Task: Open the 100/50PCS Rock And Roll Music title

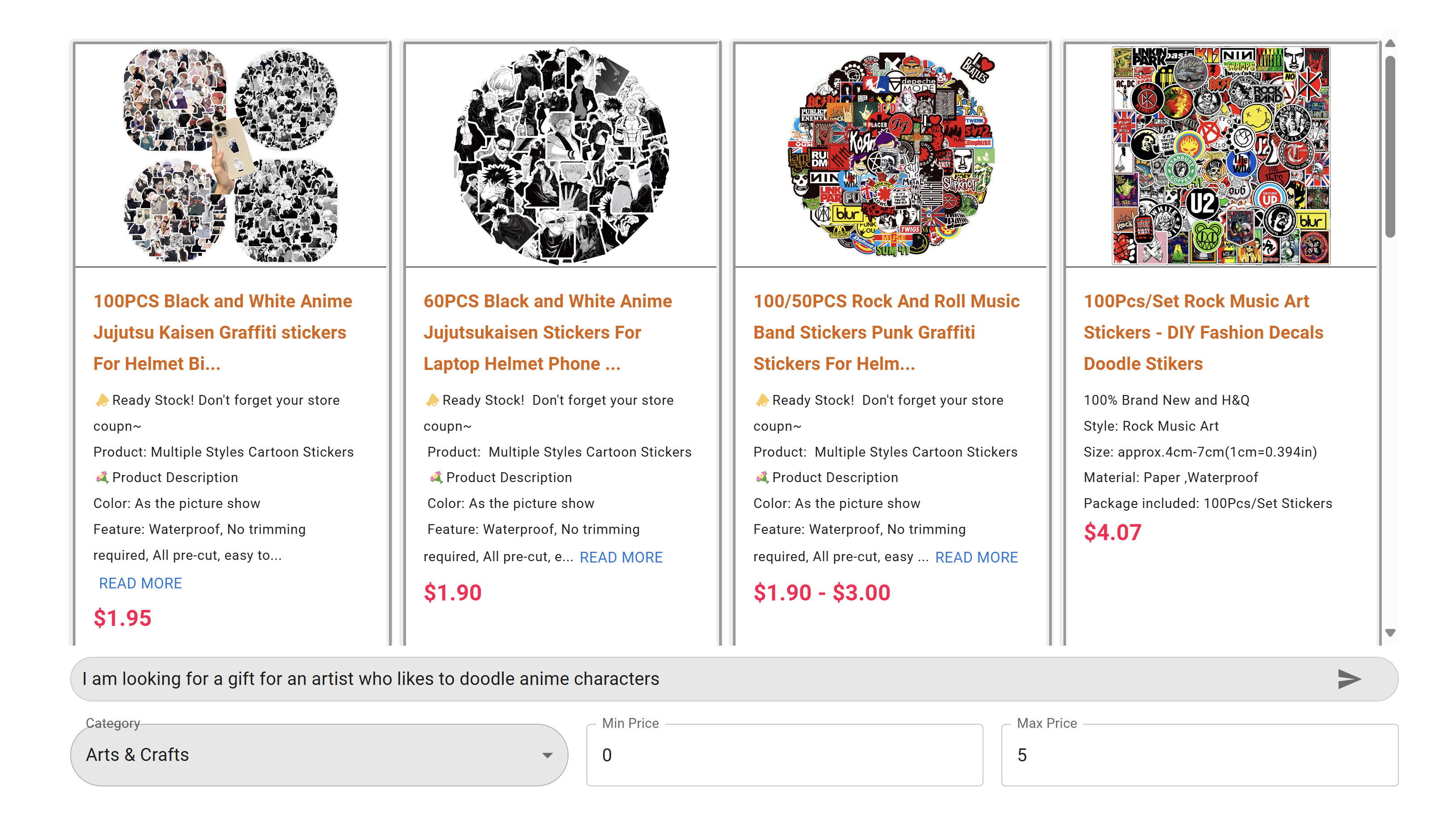Action: point(886,332)
